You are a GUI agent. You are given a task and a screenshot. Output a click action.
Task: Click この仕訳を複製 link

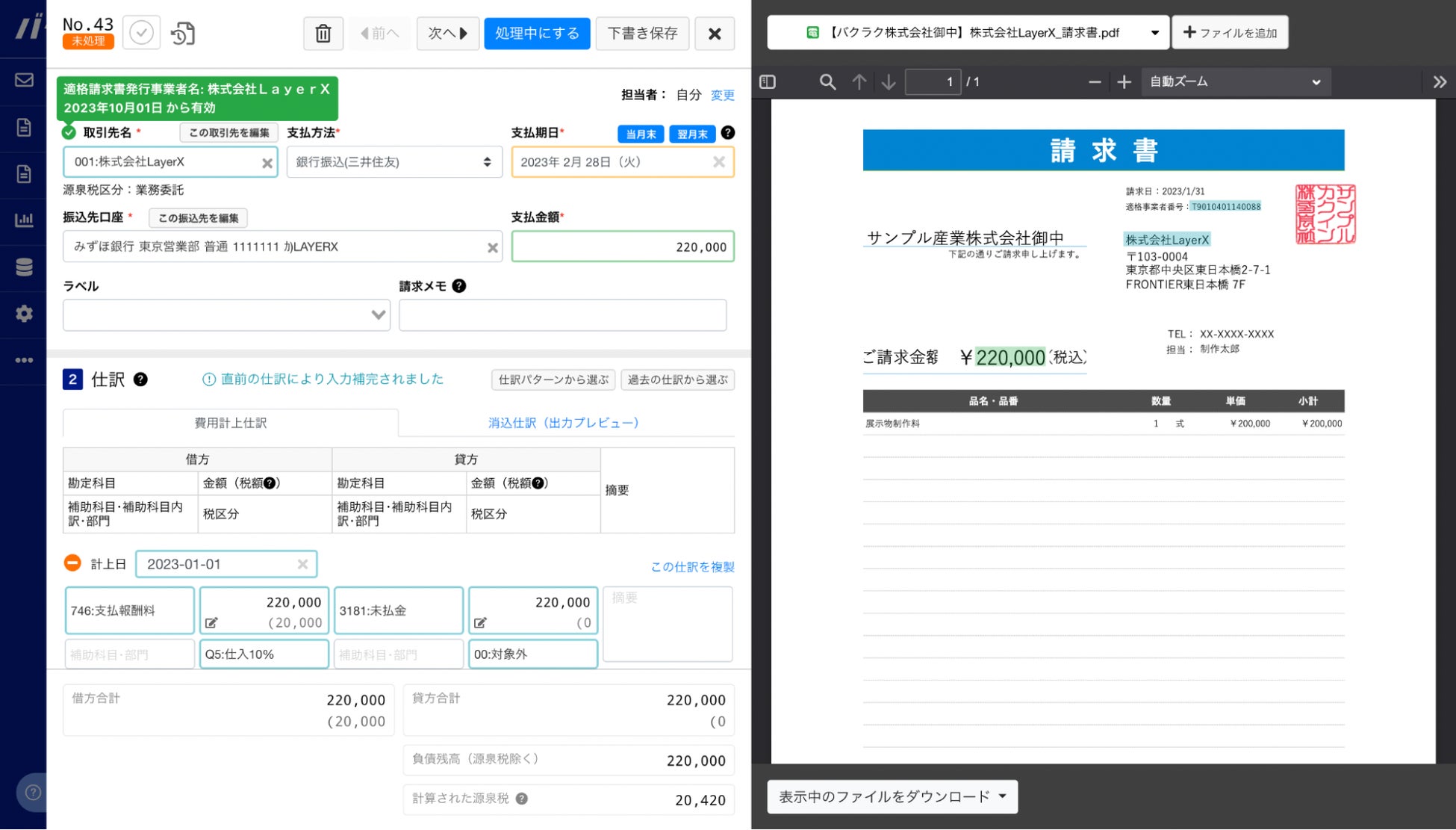coord(692,567)
